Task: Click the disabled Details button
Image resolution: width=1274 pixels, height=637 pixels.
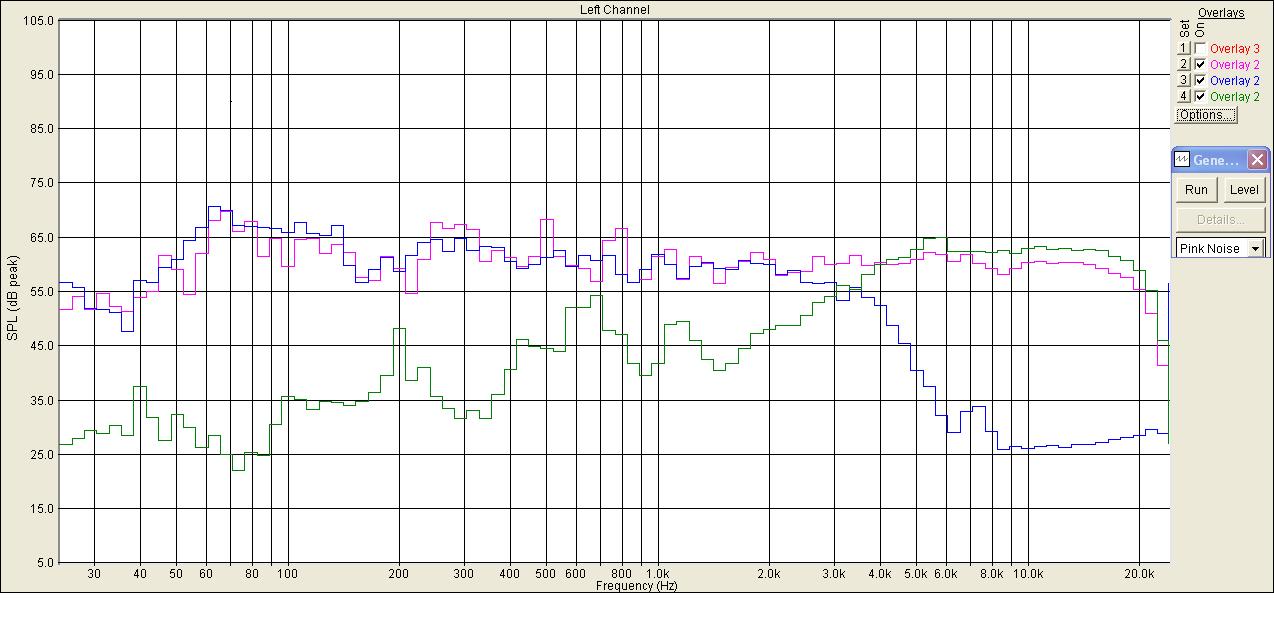Action: click(1220, 219)
